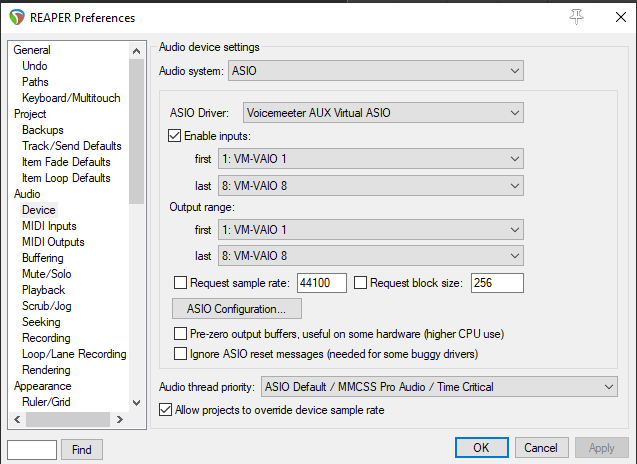Click the ASIO Configuration button
The height and width of the screenshot is (464, 637).
click(x=237, y=309)
